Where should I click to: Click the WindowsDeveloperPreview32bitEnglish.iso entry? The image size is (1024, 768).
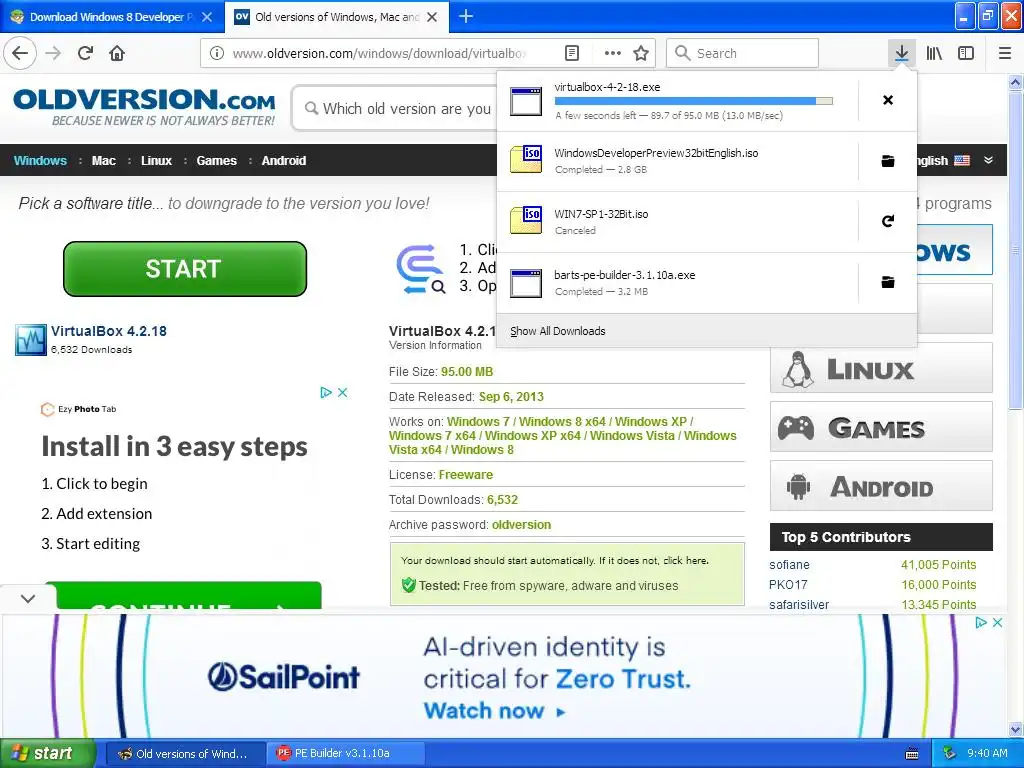[677, 161]
